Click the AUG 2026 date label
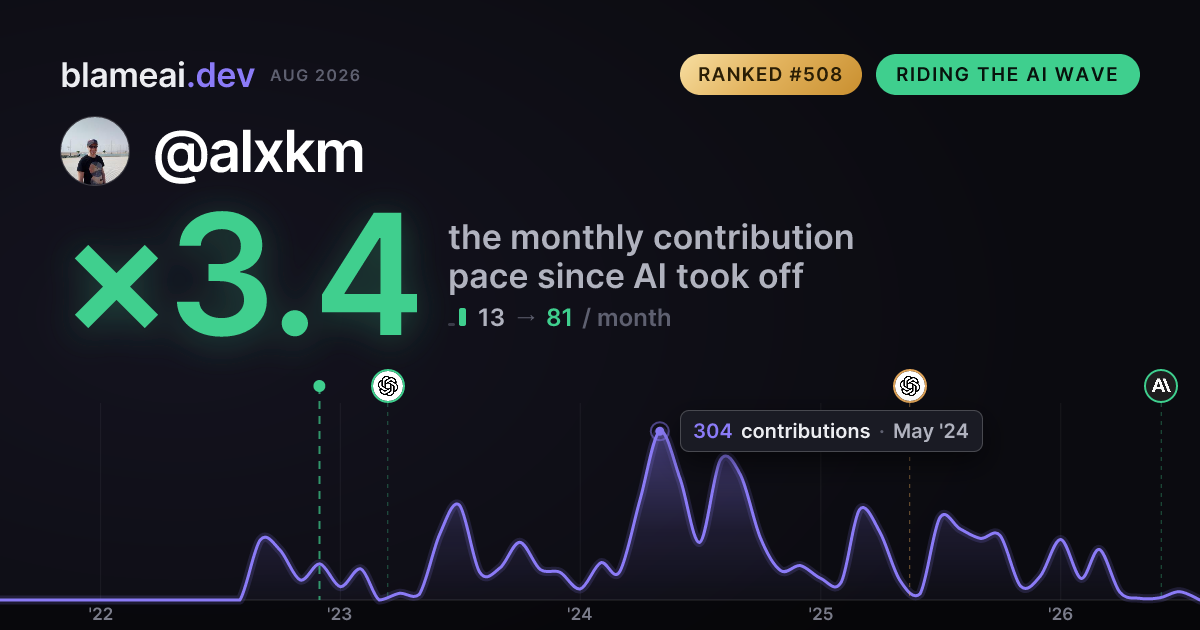The image size is (1200, 630). 315,76
